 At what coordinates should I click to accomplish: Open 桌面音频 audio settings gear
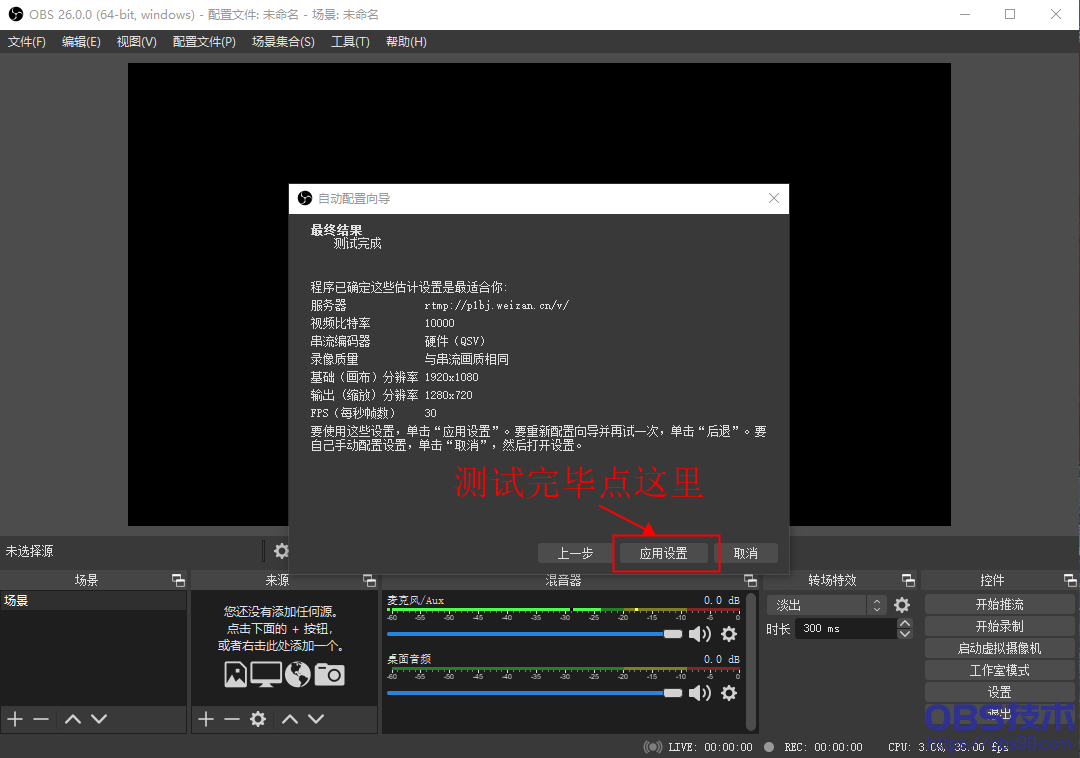[x=729, y=693]
